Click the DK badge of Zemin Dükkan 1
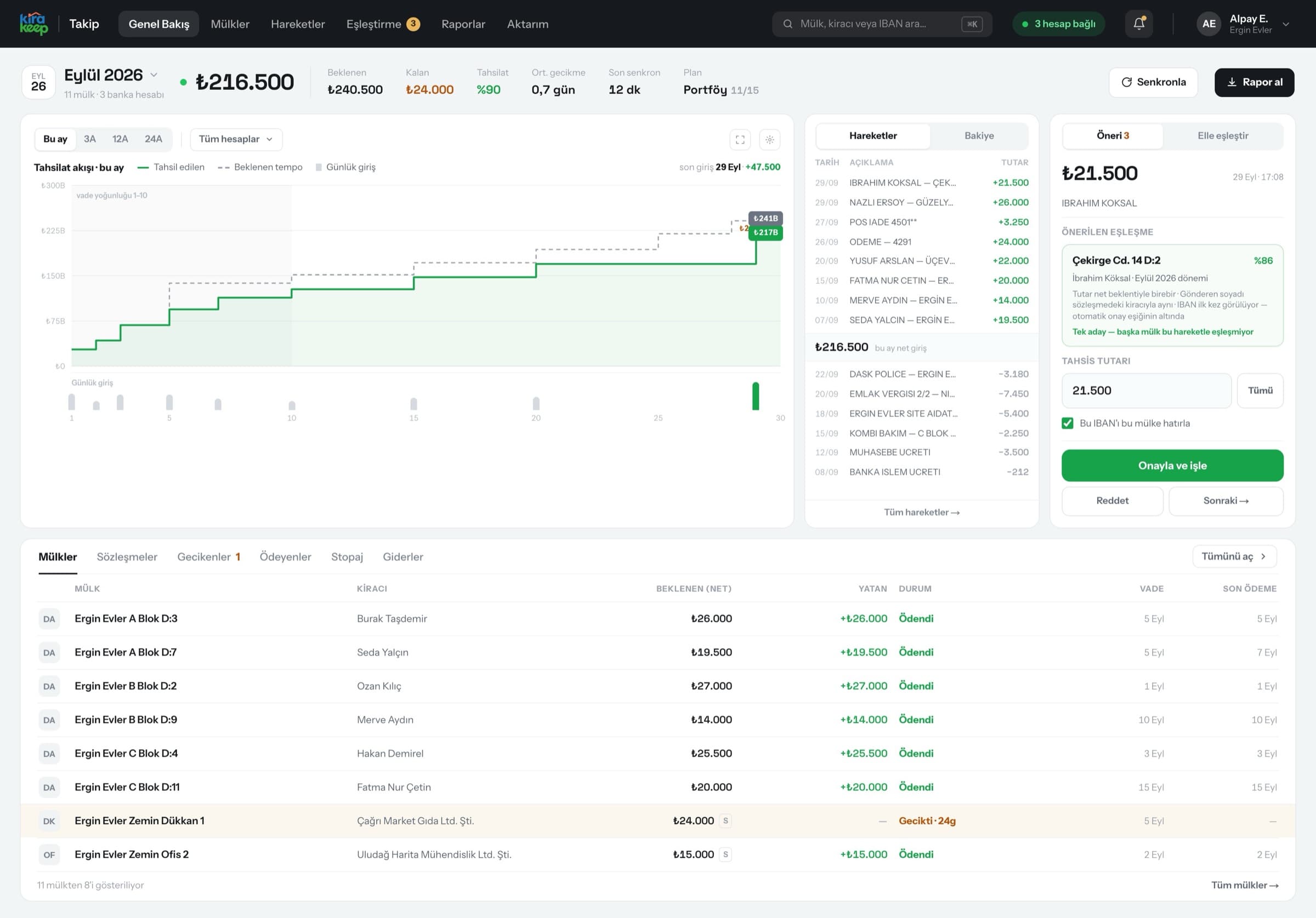This screenshot has width=1316, height=918. pos(49,820)
